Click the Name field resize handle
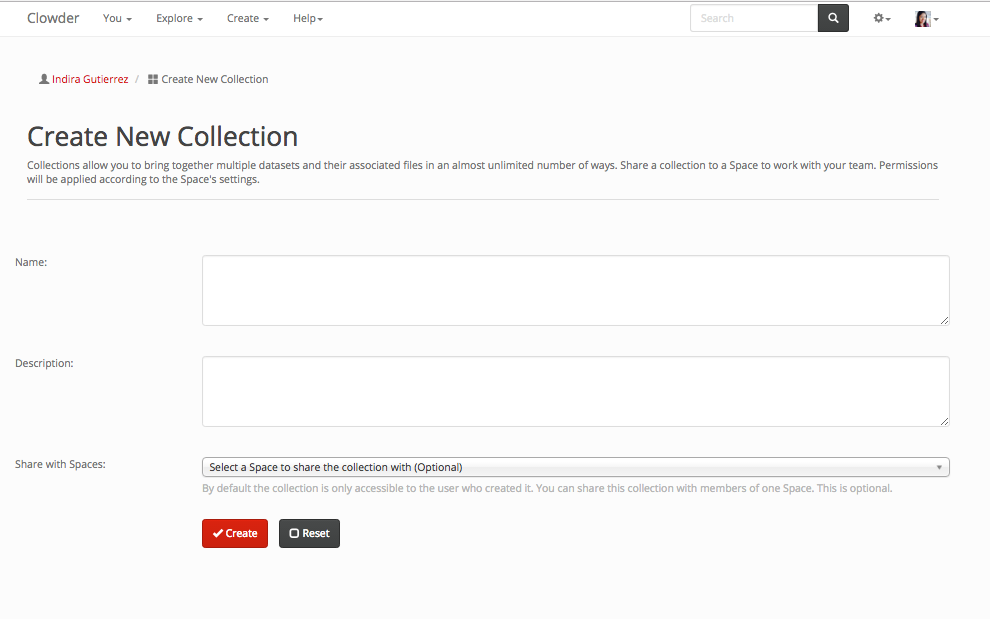Viewport: 990px width, 619px height. pyautogui.click(x=944, y=320)
